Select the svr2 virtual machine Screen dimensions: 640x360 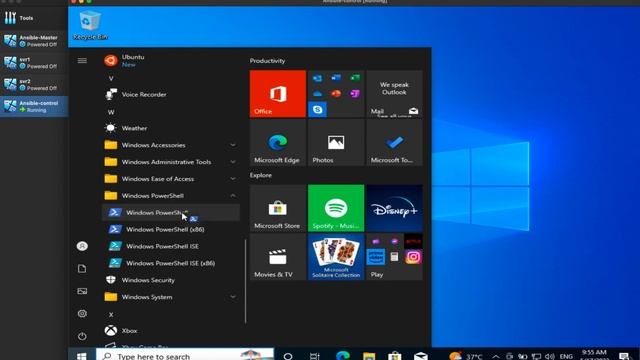click(34, 84)
